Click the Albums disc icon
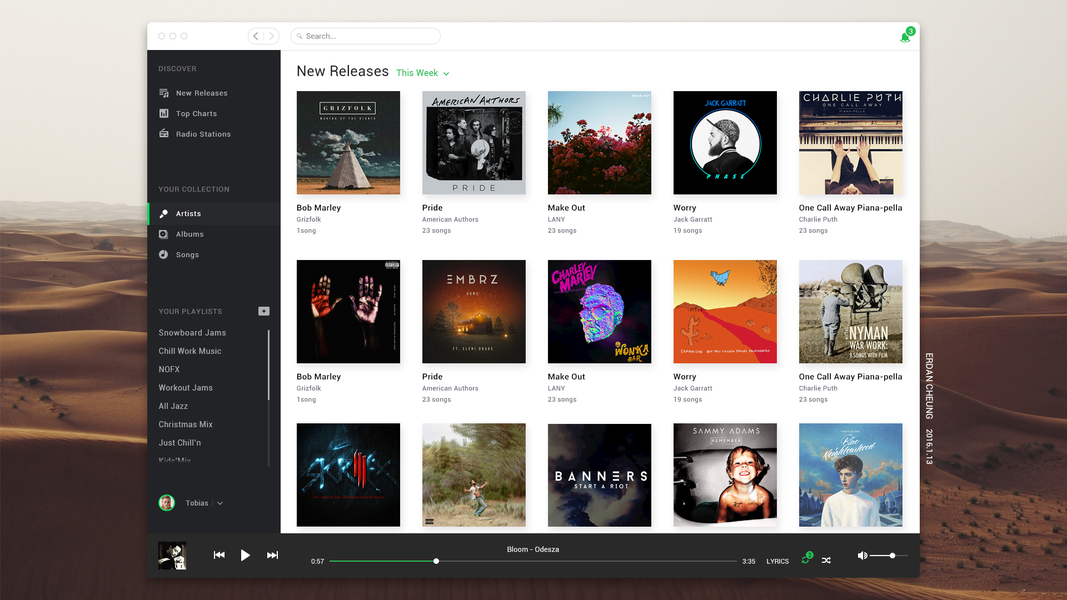 click(163, 234)
